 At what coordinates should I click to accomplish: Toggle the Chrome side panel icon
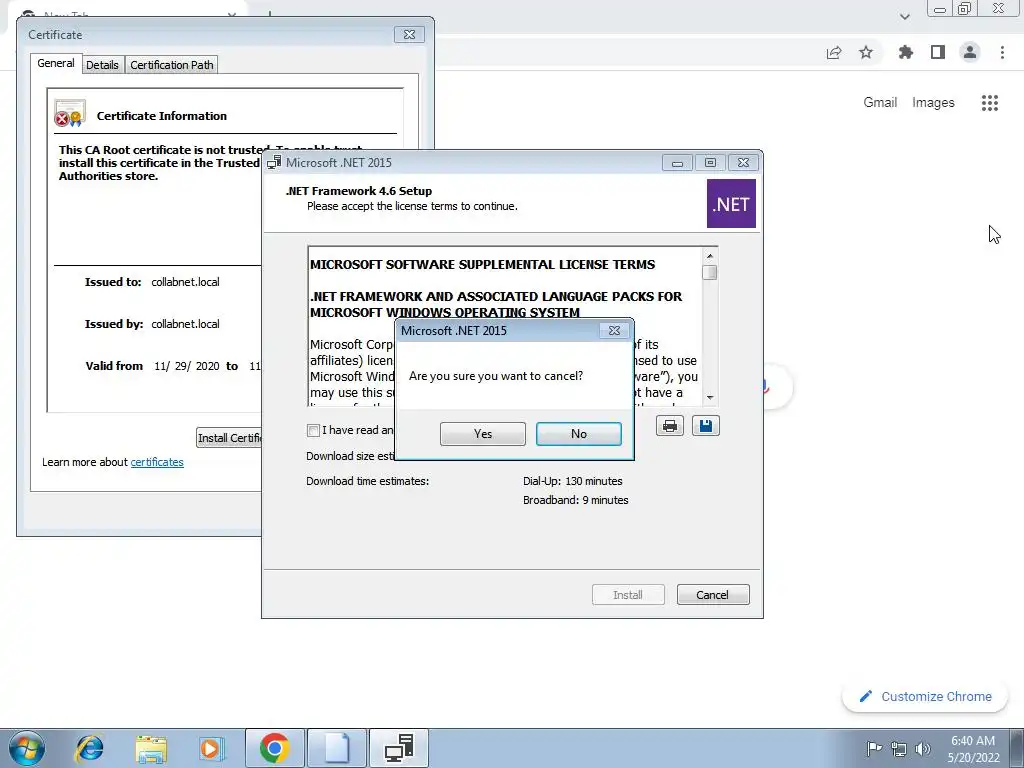point(938,52)
